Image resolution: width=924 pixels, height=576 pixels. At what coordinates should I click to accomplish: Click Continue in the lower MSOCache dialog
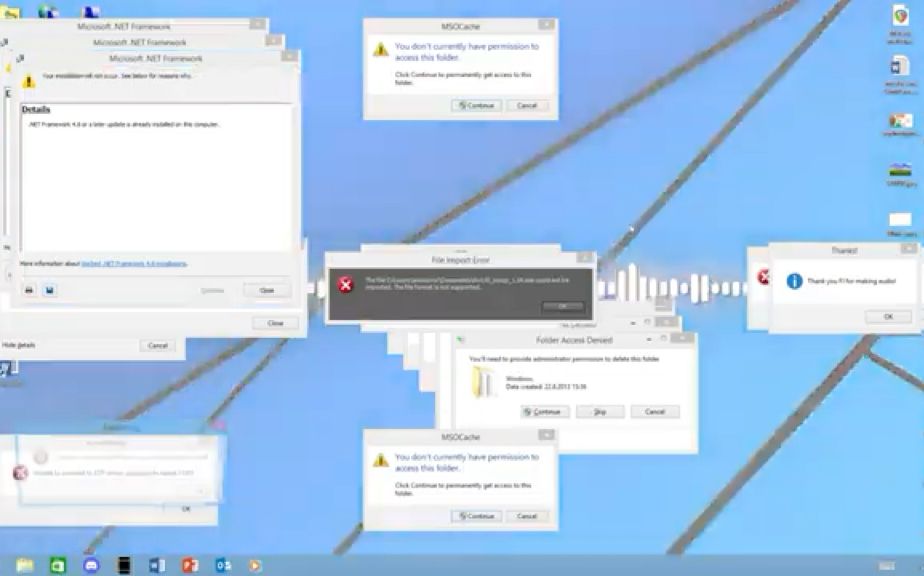click(x=476, y=516)
